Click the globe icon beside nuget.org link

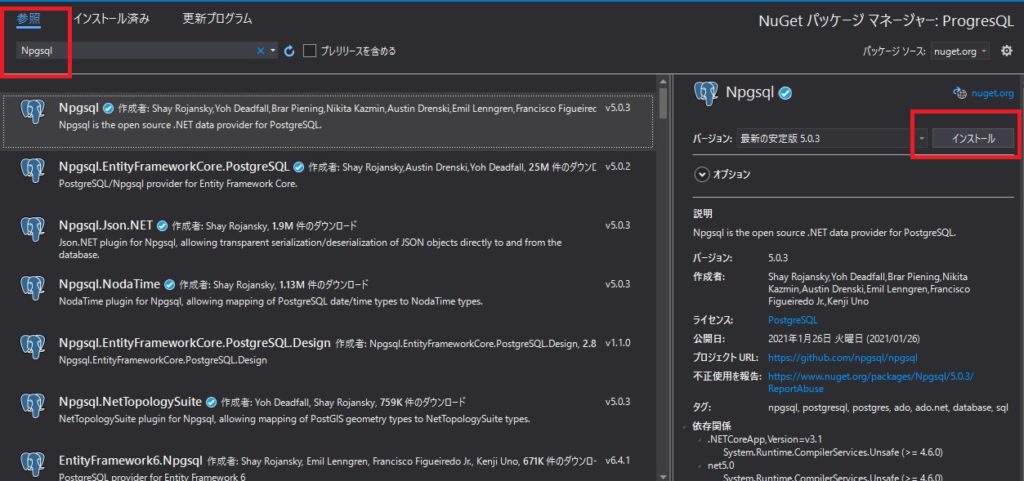click(x=959, y=93)
